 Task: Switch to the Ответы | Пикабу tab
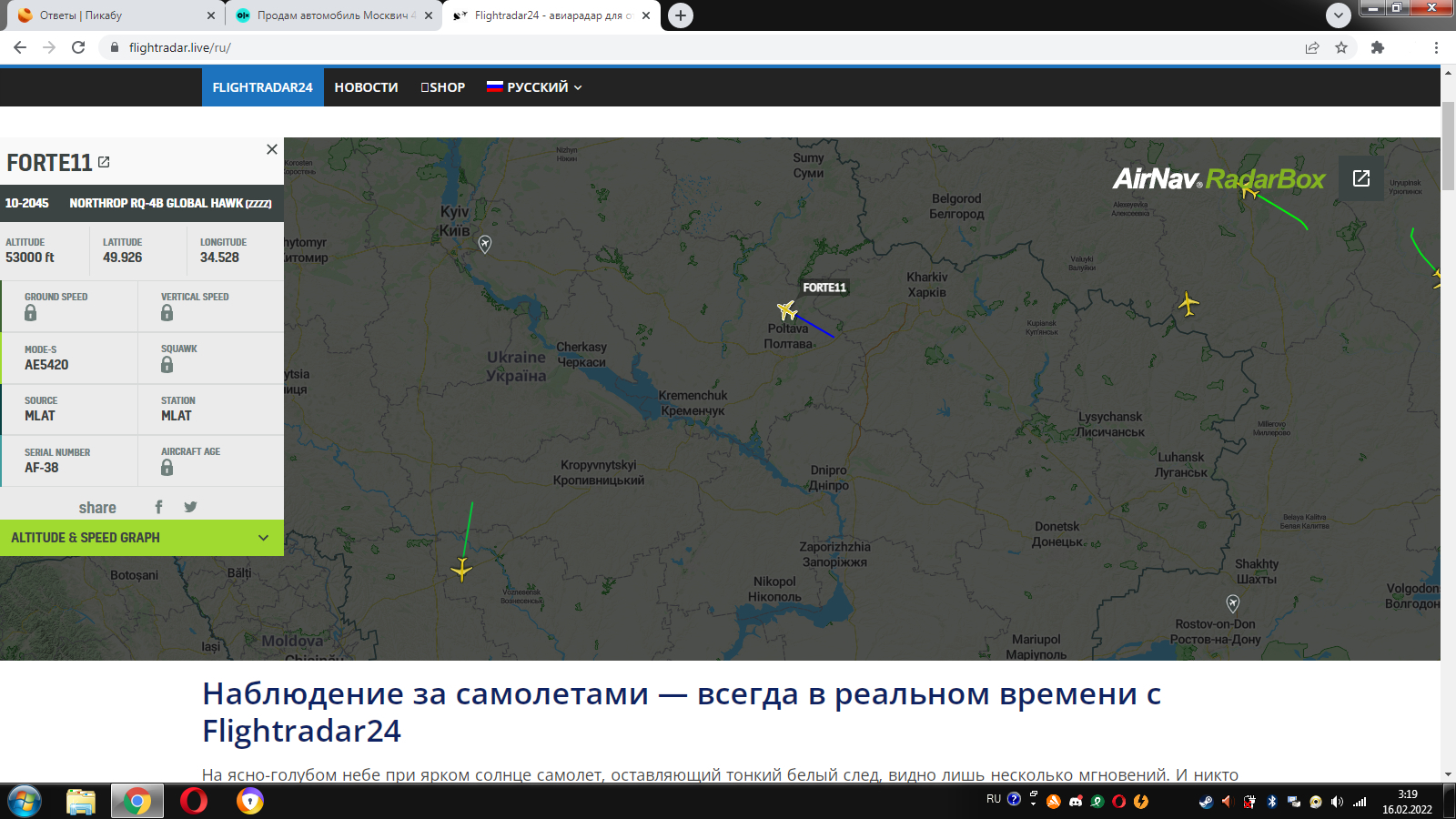tap(111, 15)
